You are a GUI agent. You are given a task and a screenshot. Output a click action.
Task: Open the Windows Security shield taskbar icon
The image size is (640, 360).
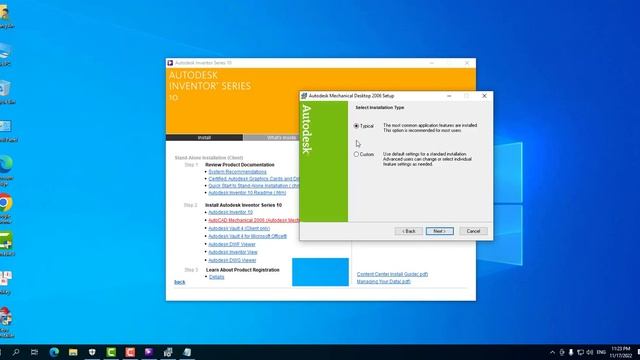click(92, 352)
